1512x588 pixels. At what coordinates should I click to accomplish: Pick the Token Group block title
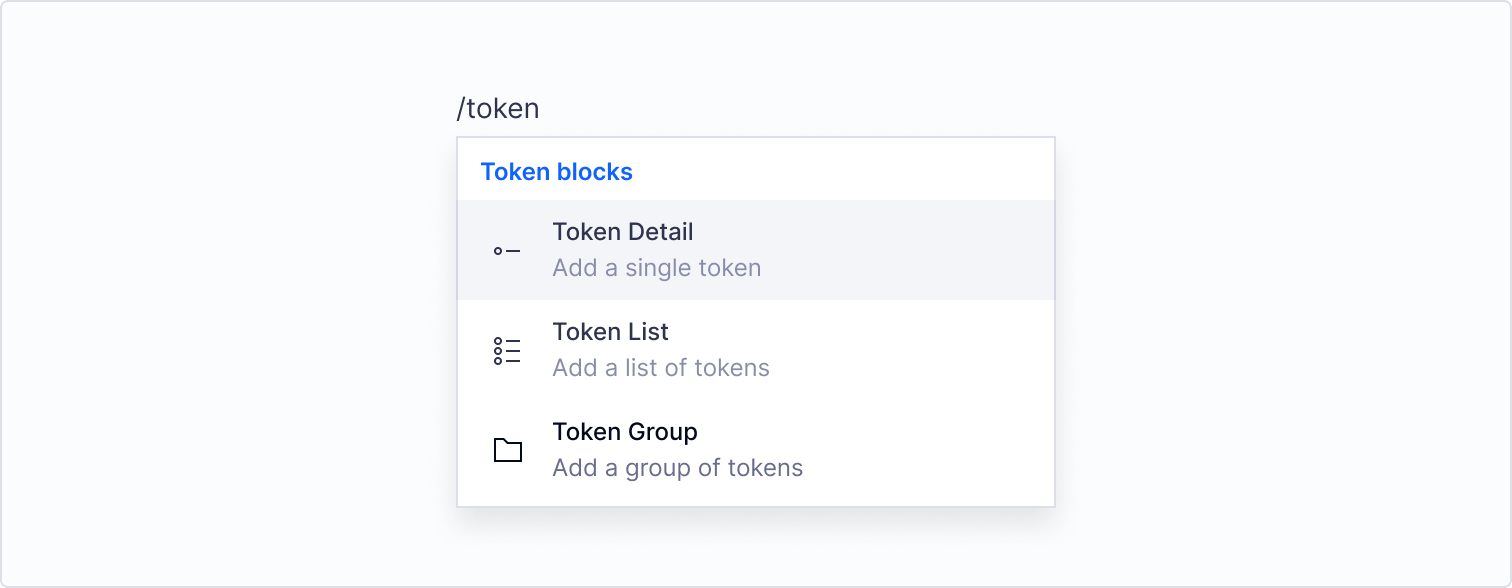pyautogui.click(x=625, y=432)
